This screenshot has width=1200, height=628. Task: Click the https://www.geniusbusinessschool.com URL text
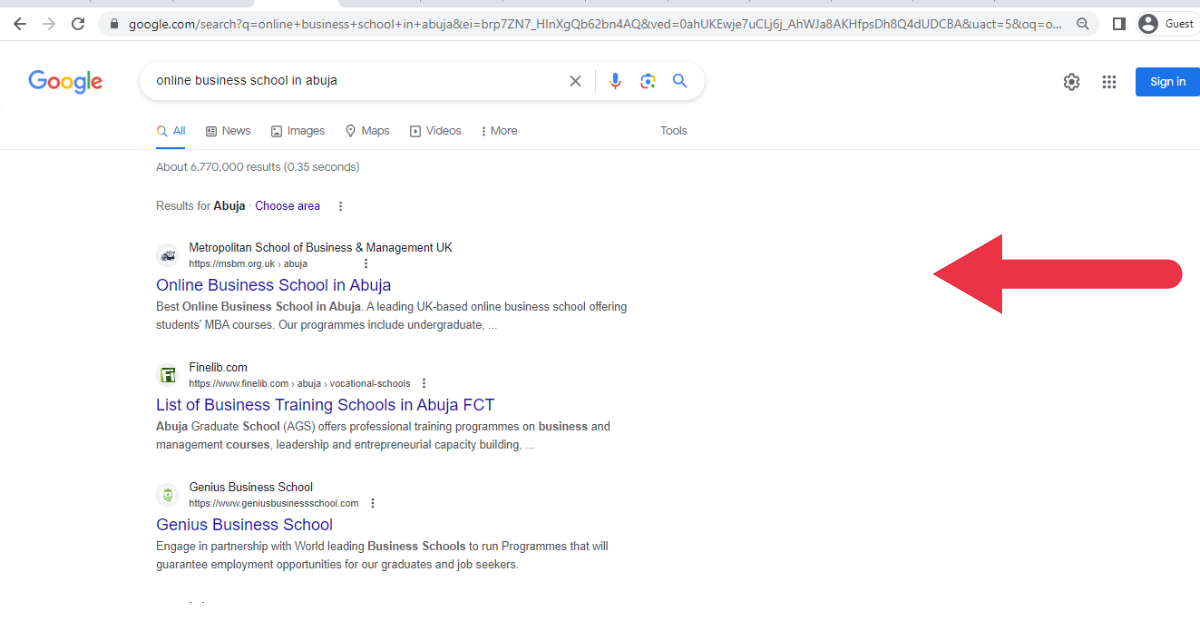273,504
